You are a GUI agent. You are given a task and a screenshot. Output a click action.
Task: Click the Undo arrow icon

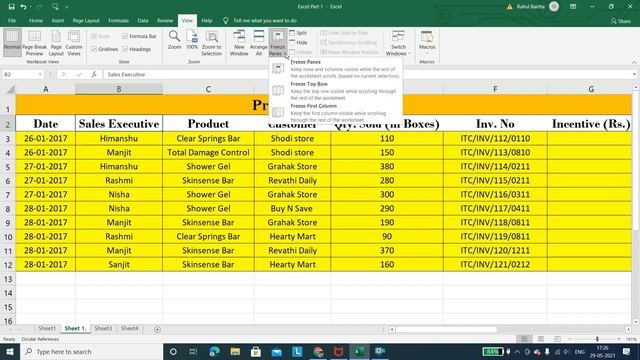tap(24, 7)
